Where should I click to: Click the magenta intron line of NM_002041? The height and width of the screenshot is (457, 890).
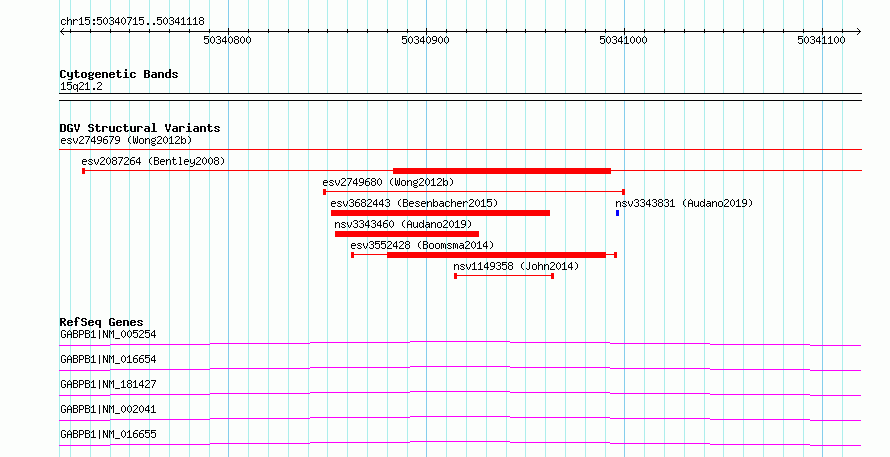click(460, 417)
